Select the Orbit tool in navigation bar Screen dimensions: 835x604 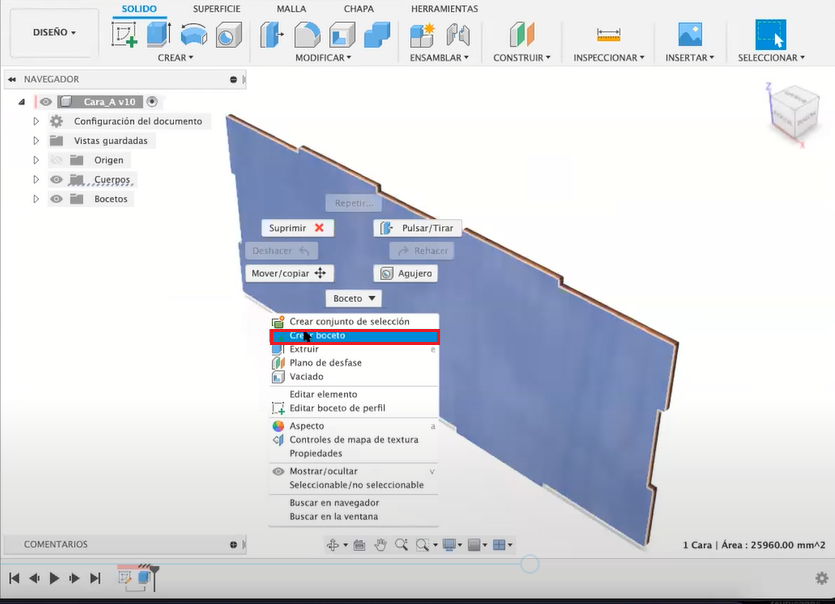[x=333, y=545]
